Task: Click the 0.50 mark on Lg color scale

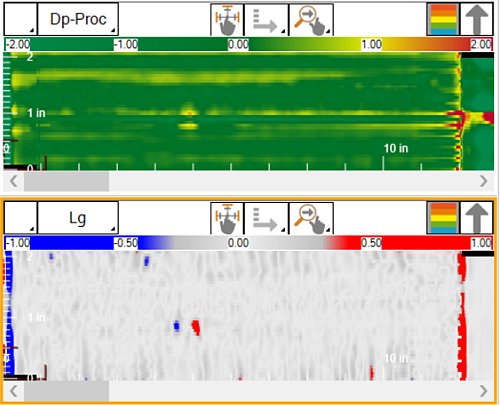Action: (x=371, y=243)
